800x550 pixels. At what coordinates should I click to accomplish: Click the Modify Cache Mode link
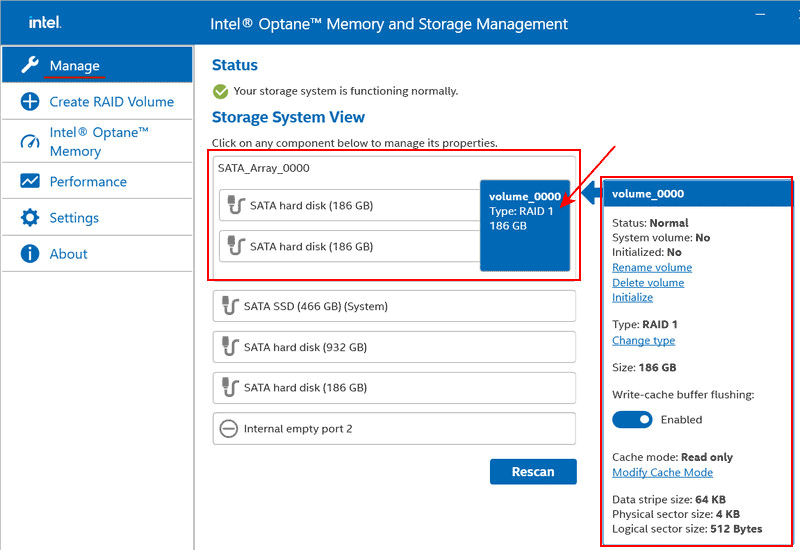pos(662,472)
